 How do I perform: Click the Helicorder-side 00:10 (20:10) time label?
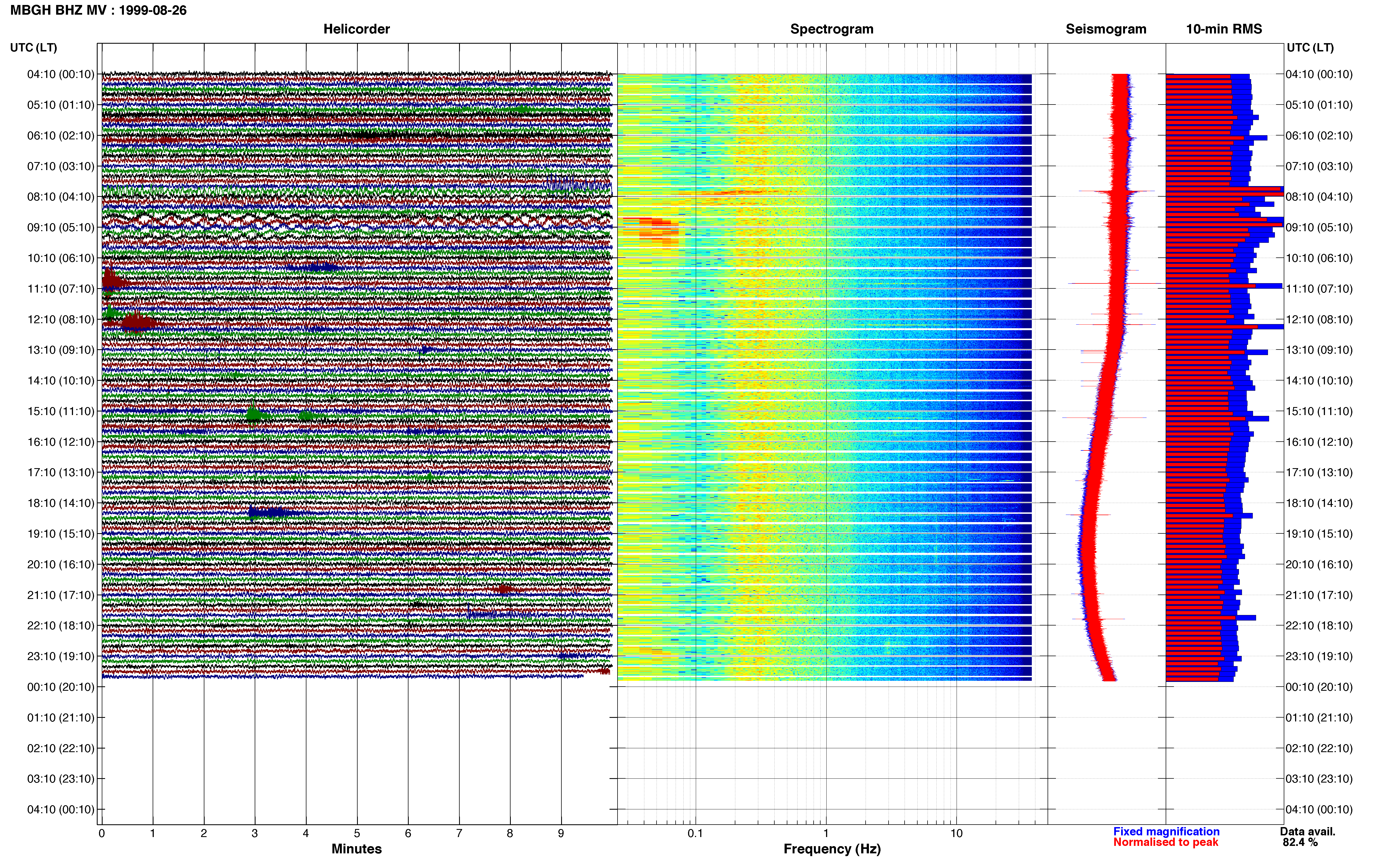[61, 687]
